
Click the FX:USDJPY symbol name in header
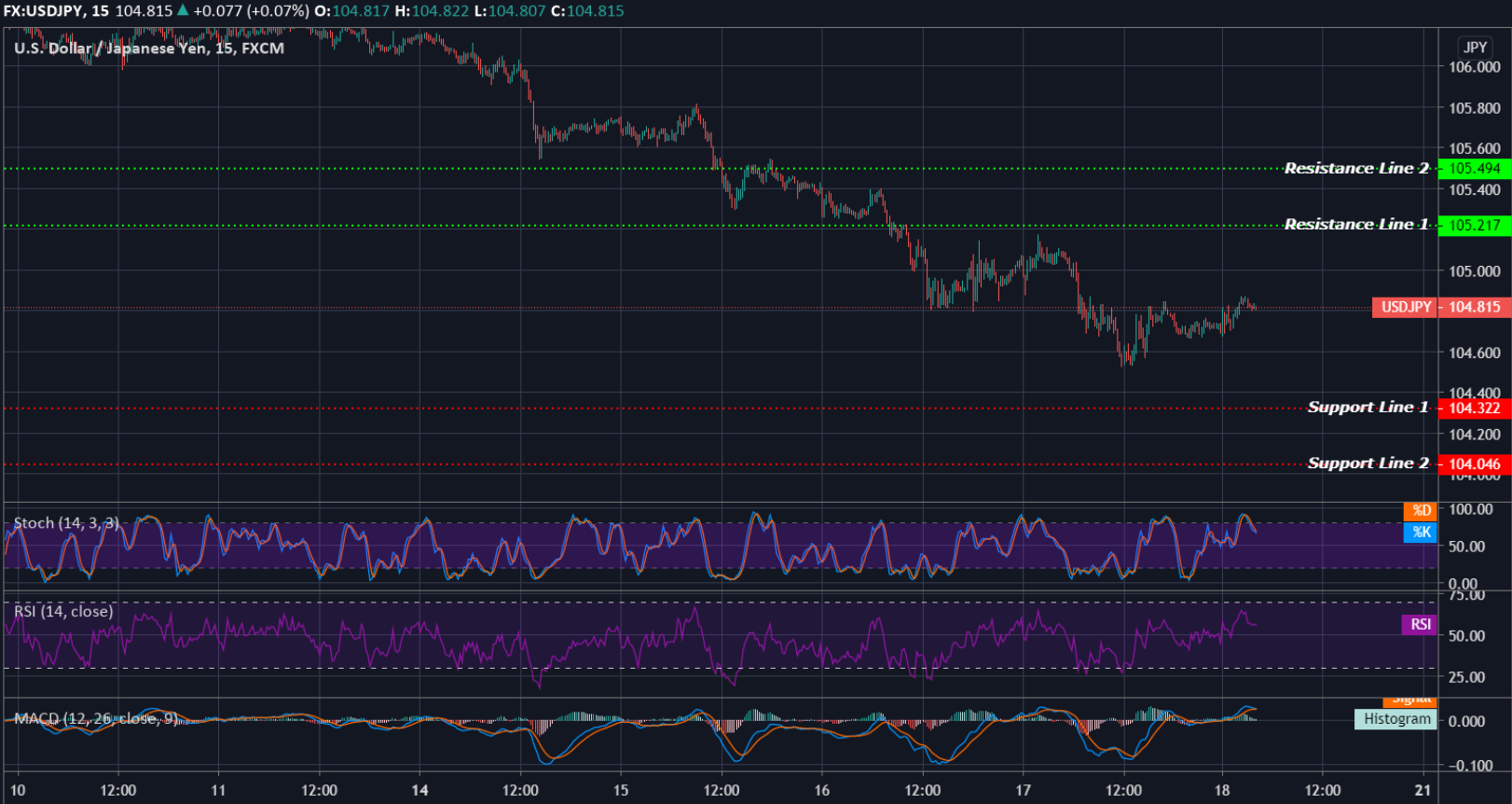(43, 11)
